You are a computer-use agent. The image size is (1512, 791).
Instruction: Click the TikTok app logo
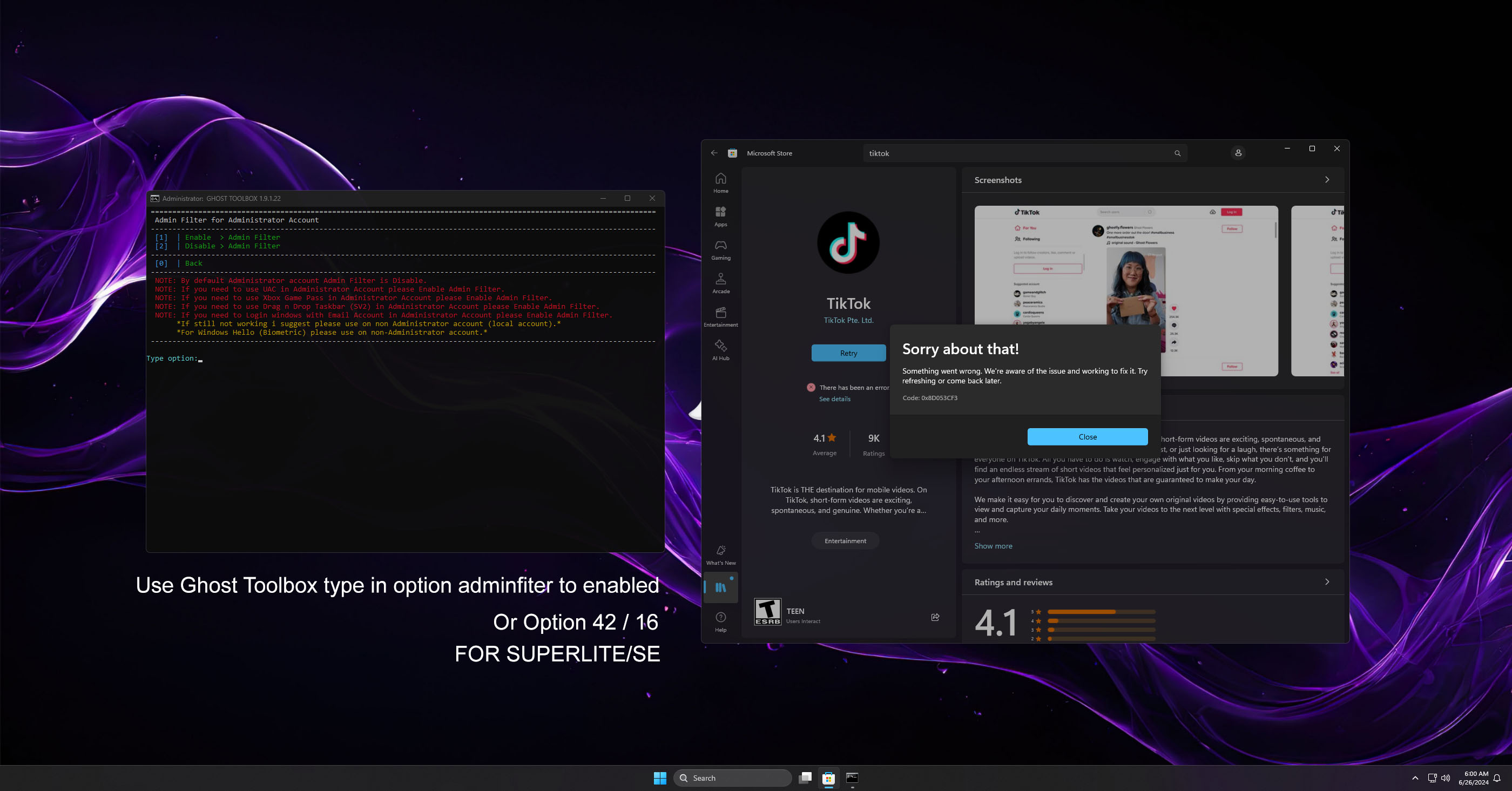pyautogui.click(x=848, y=242)
